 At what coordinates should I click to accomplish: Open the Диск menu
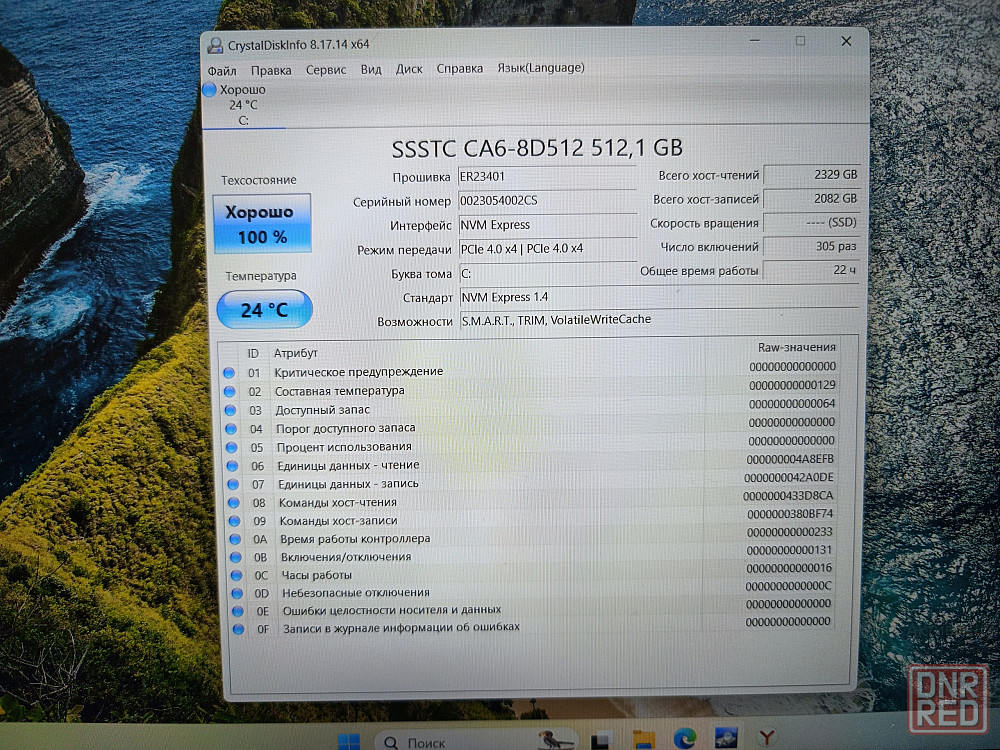[x=409, y=69]
